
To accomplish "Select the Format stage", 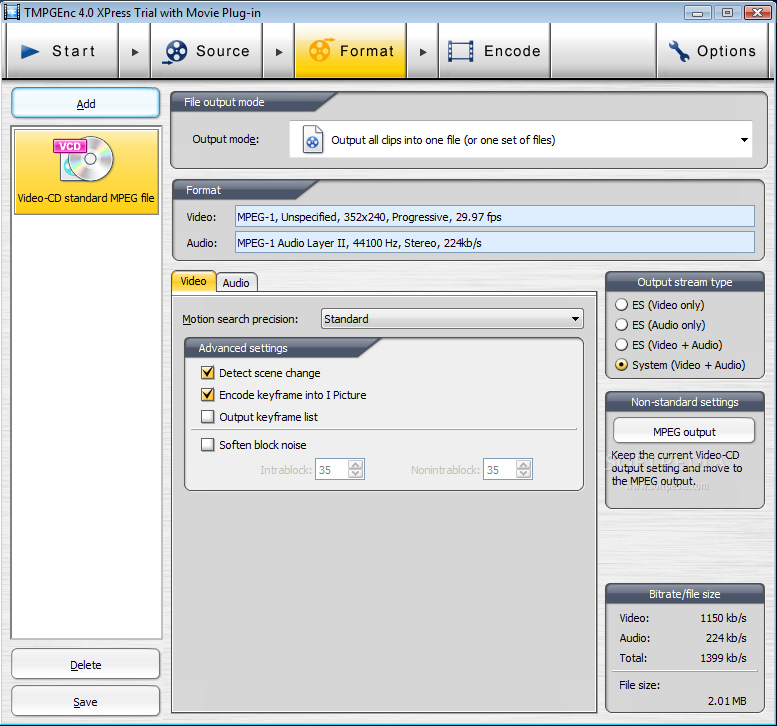I will 351,51.
